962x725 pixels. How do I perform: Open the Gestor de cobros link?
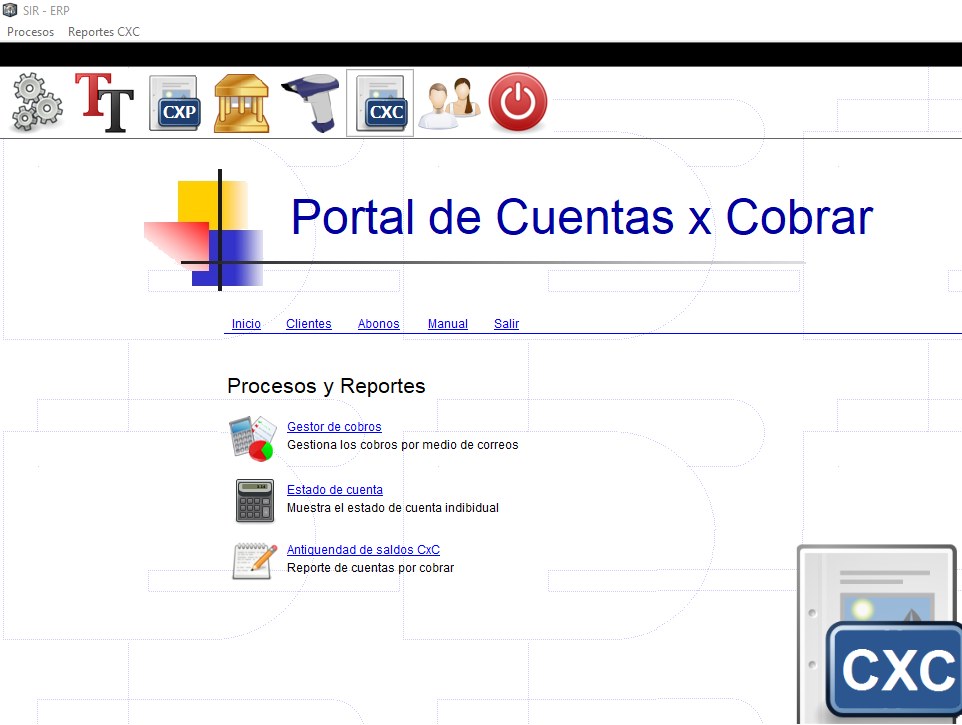pyautogui.click(x=334, y=426)
